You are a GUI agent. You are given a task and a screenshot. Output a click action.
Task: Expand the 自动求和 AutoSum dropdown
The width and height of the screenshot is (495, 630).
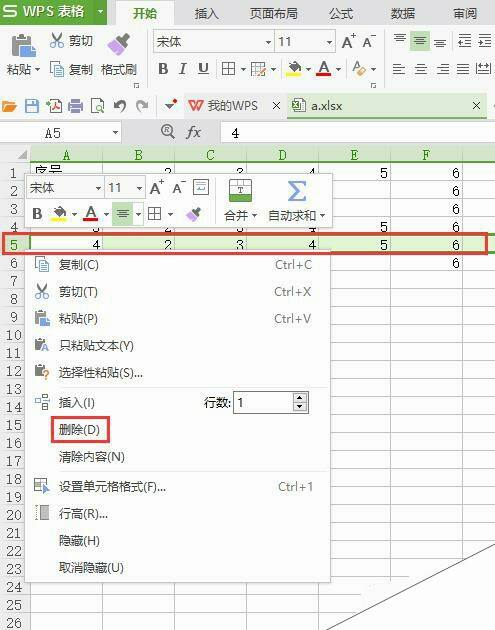(322, 216)
